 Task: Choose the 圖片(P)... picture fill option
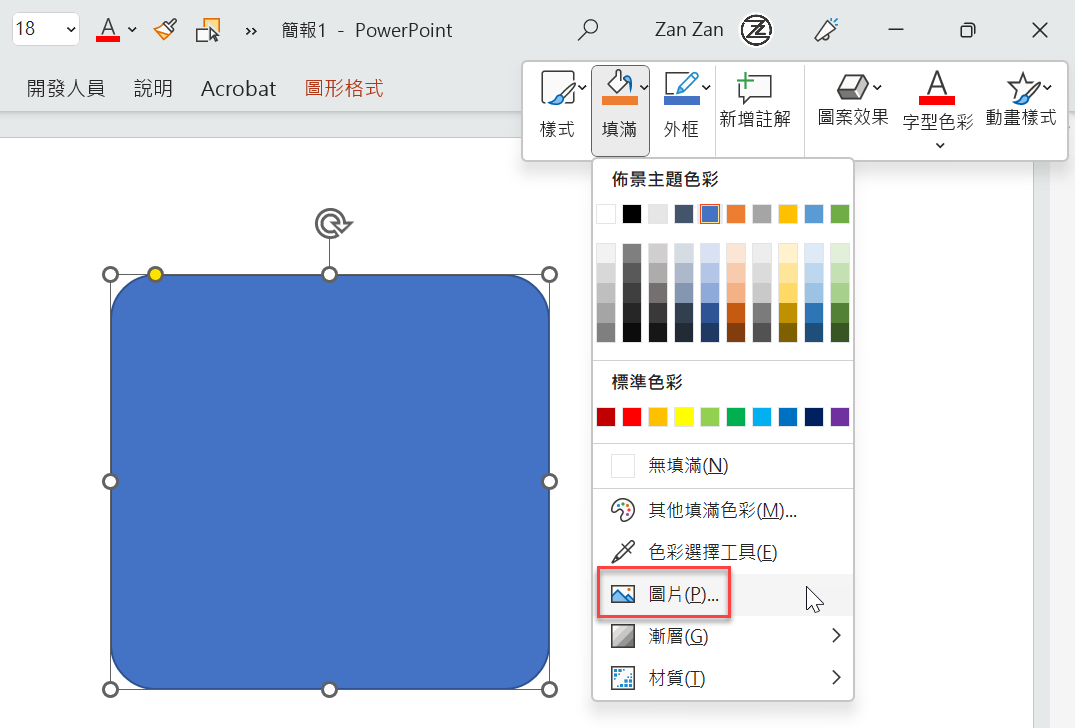point(723,594)
